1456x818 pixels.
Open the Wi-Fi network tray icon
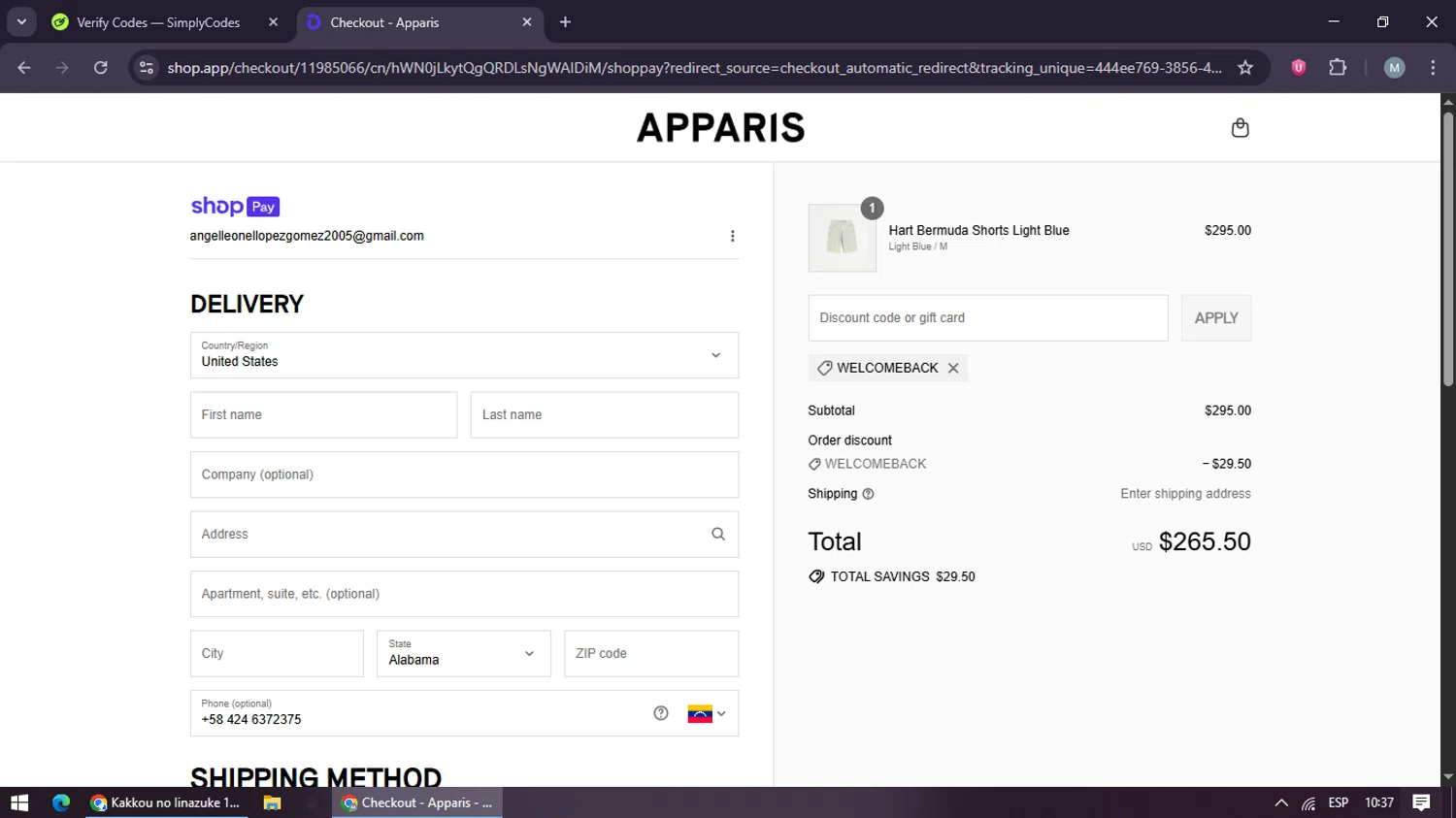click(x=1308, y=803)
